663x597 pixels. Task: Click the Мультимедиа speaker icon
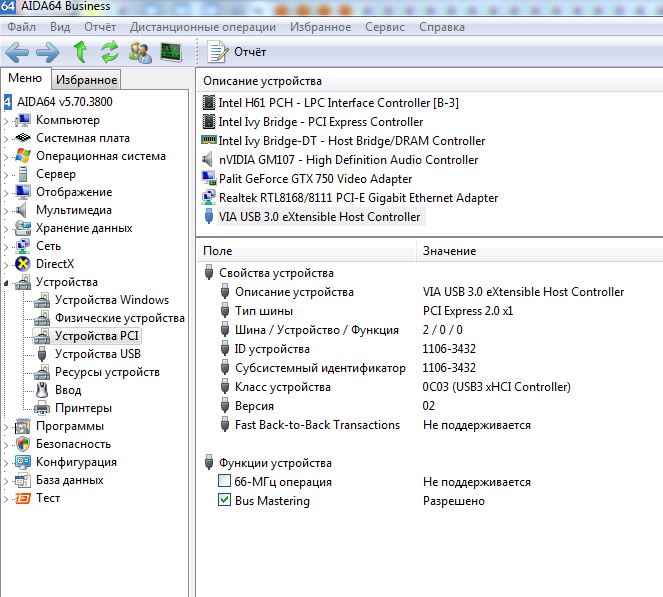coord(21,210)
